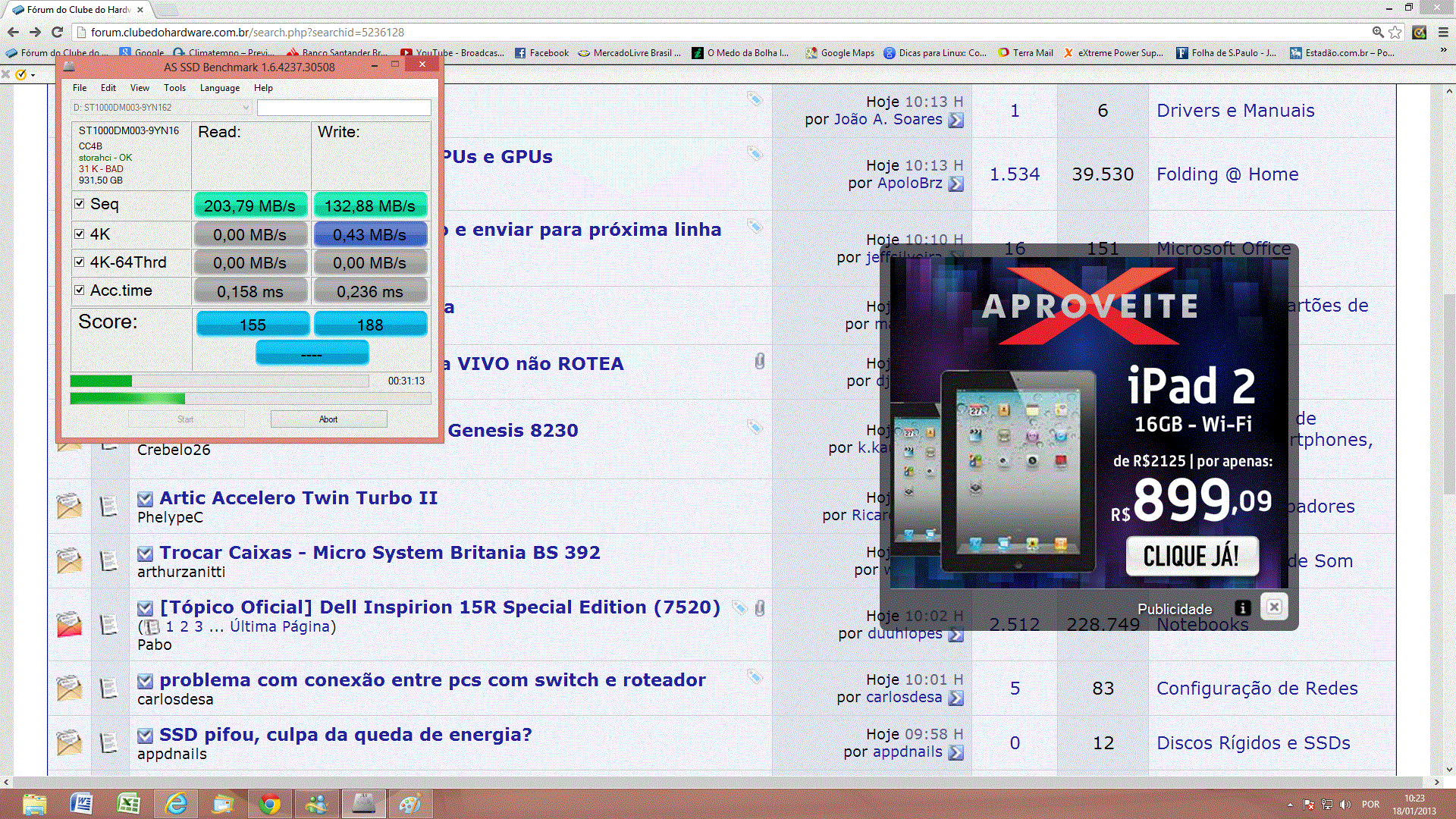The image size is (1456, 819).
Task: Open the Messenger taskbar icon
Action: 316,804
